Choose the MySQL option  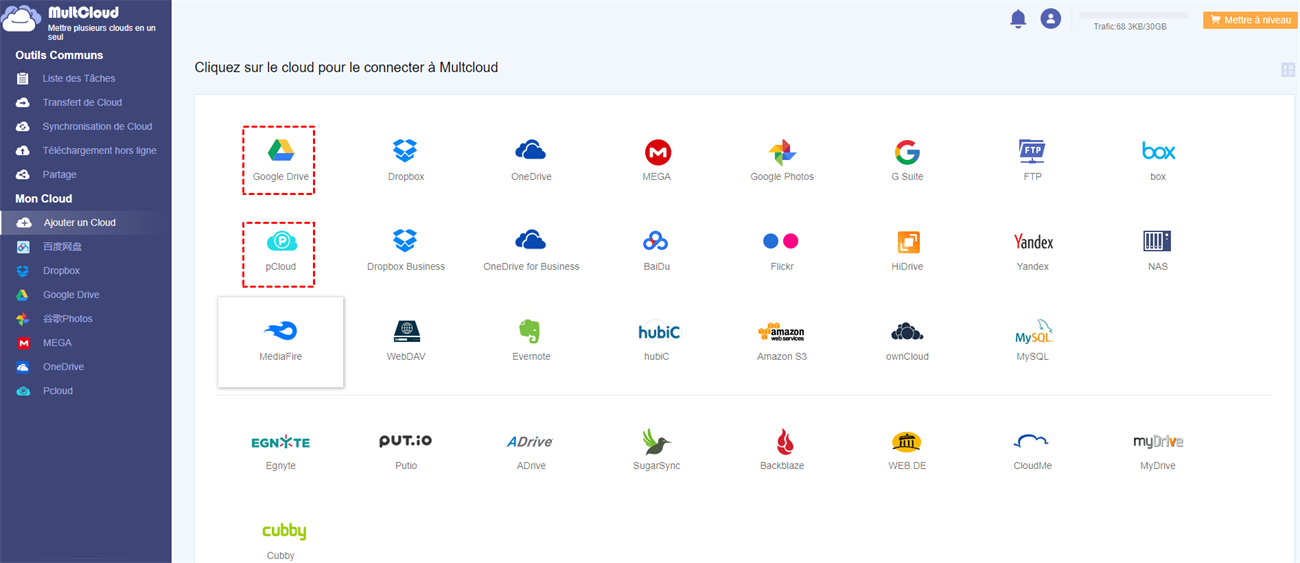(x=1033, y=332)
